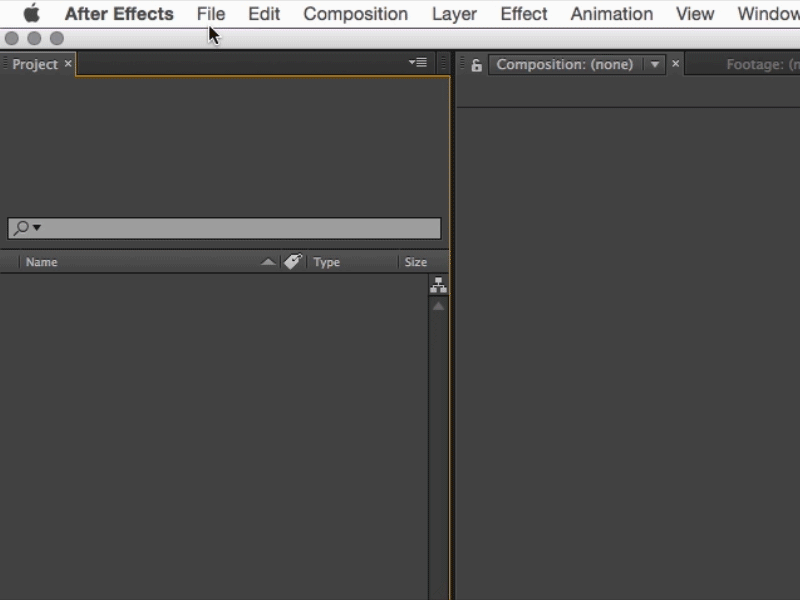This screenshot has width=800, height=600.
Task: Close the Composition viewer panel tab
Action: click(675, 64)
